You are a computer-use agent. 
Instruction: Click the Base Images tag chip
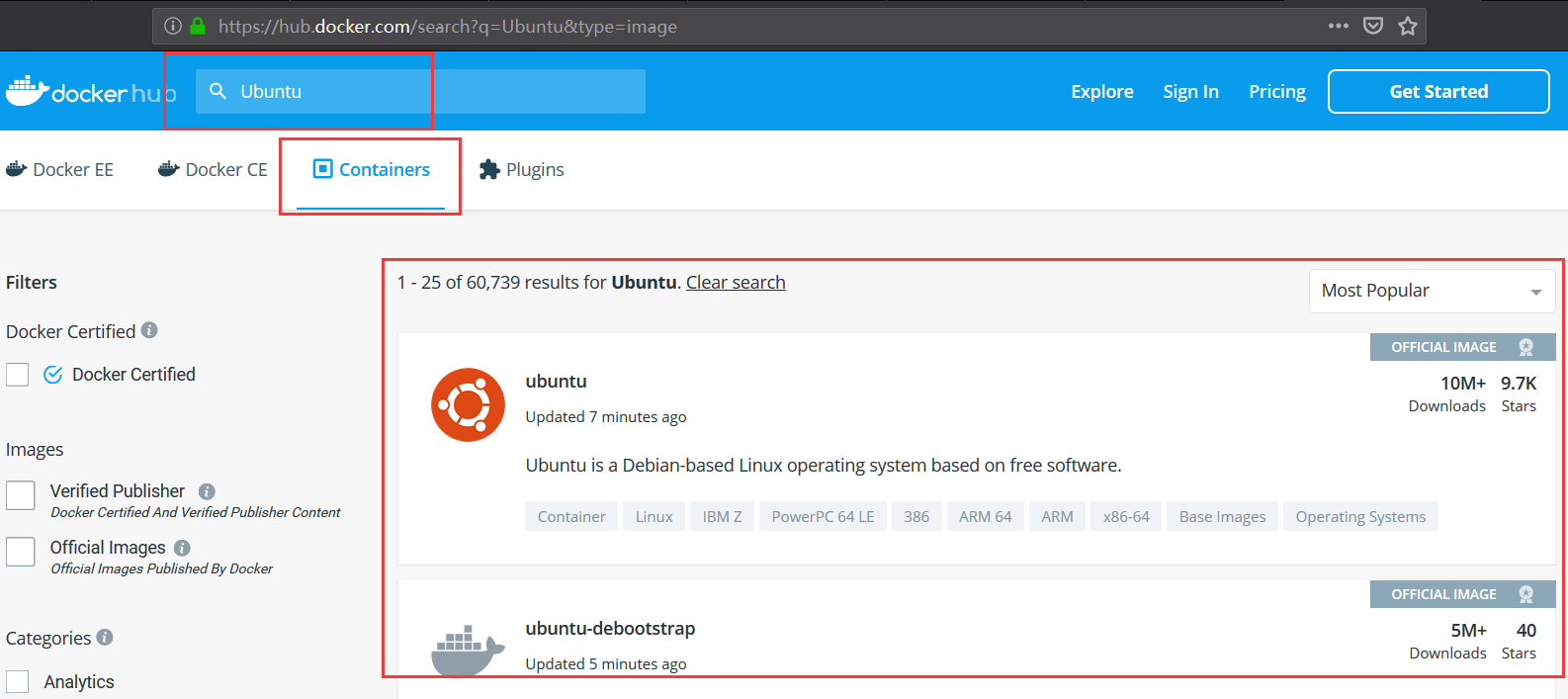pyautogui.click(x=1222, y=516)
